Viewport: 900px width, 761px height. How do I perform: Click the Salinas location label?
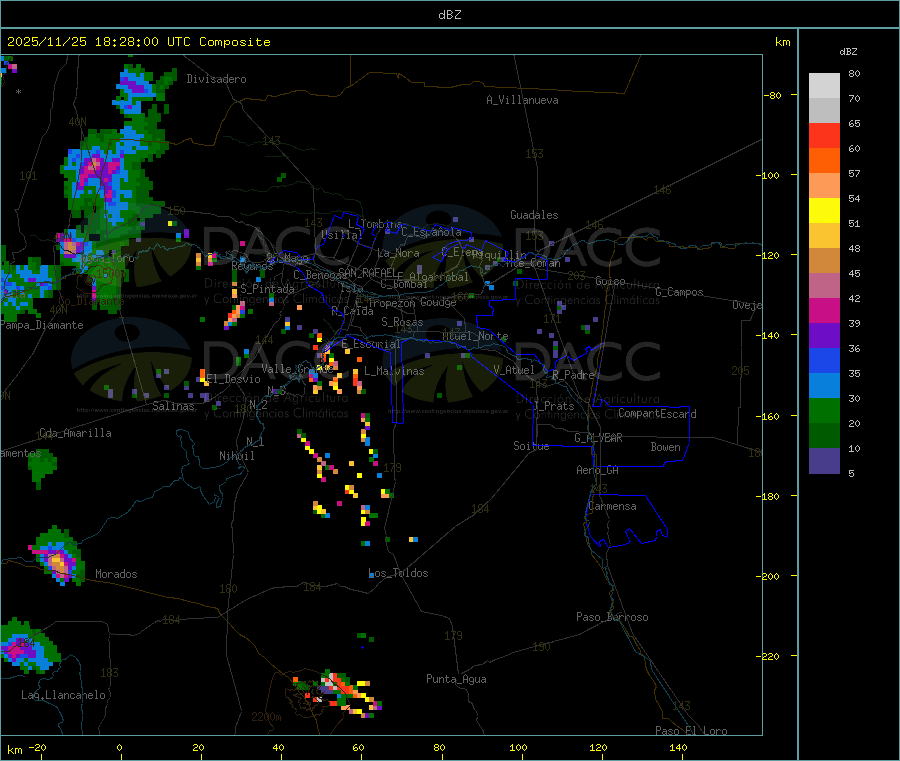(173, 406)
